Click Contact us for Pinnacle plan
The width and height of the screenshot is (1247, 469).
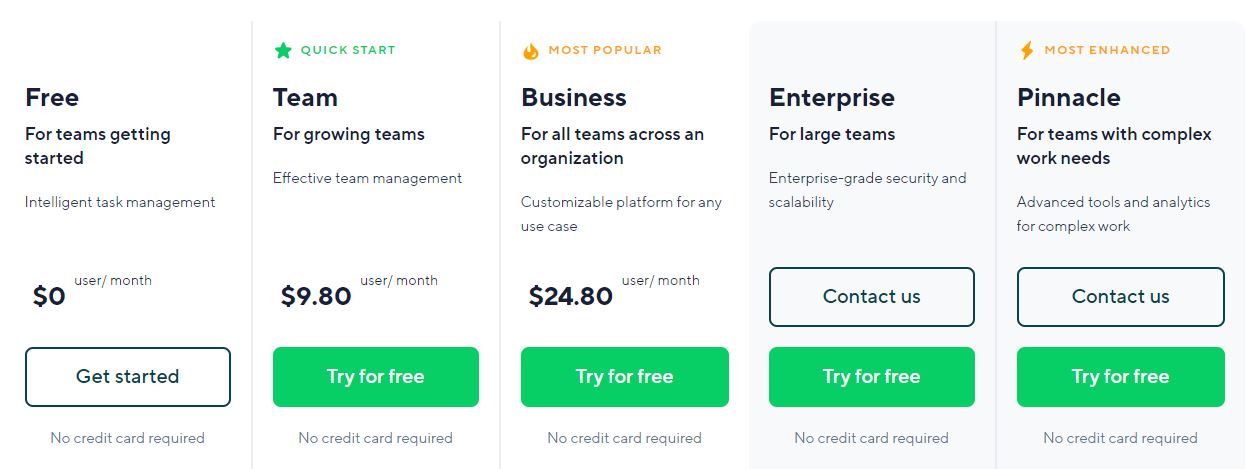(x=1120, y=296)
